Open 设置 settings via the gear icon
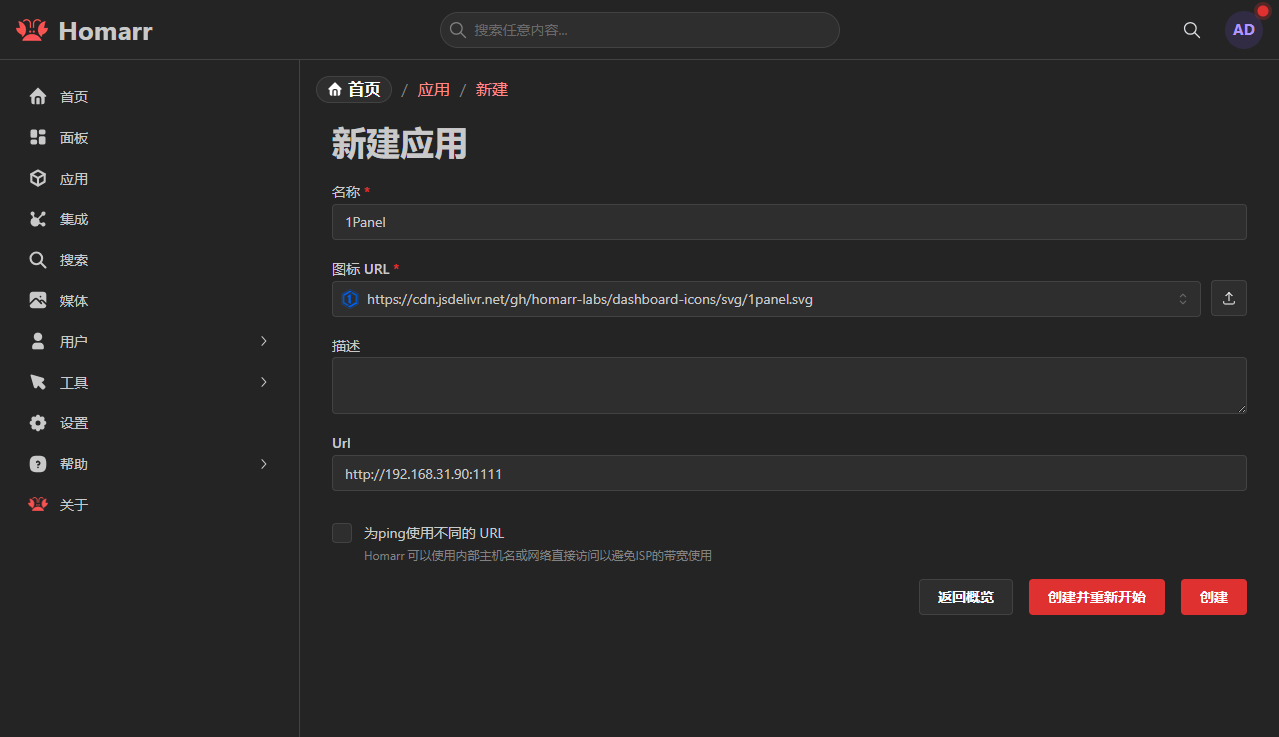Image resolution: width=1279 pixels, height=737 pixels. (37, 422)
